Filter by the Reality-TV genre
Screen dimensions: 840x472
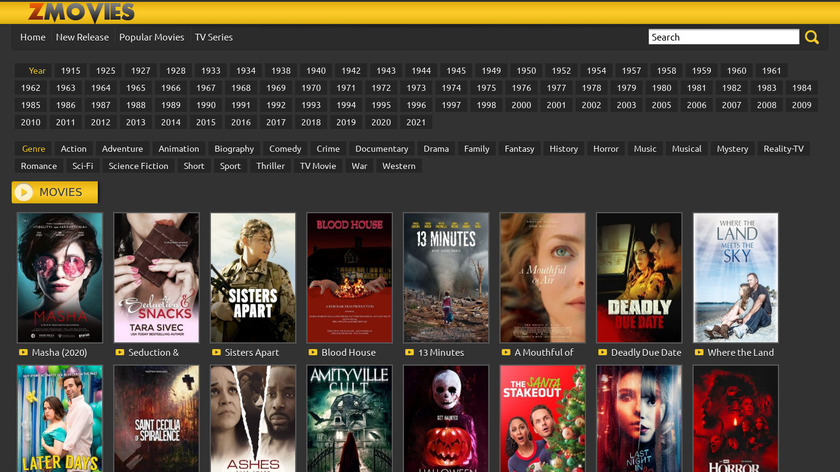pyautogui.click(x=783, y=148)
